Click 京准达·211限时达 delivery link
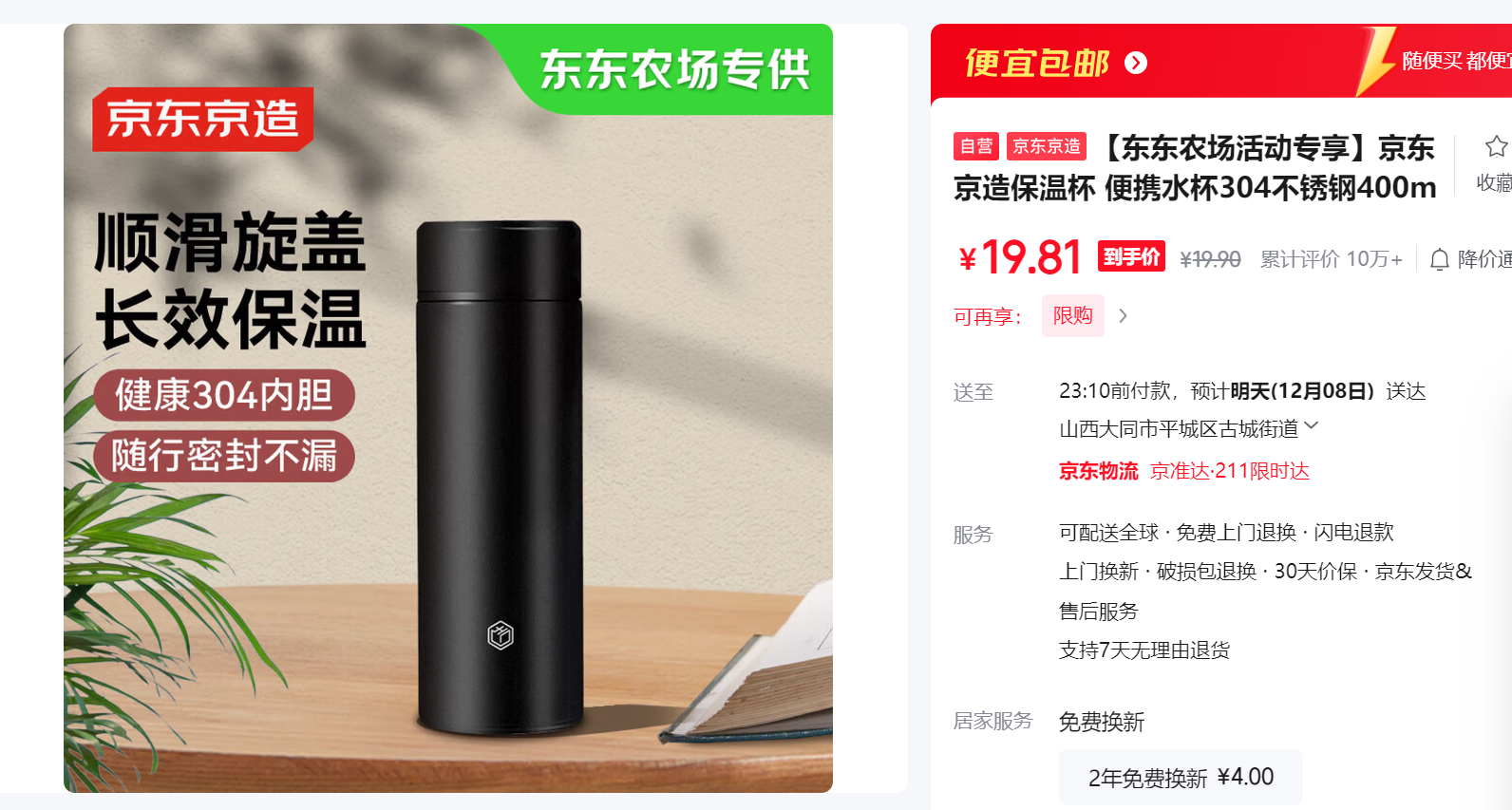The width and height of the screenshot is (1512, 810). [1230, 471]
